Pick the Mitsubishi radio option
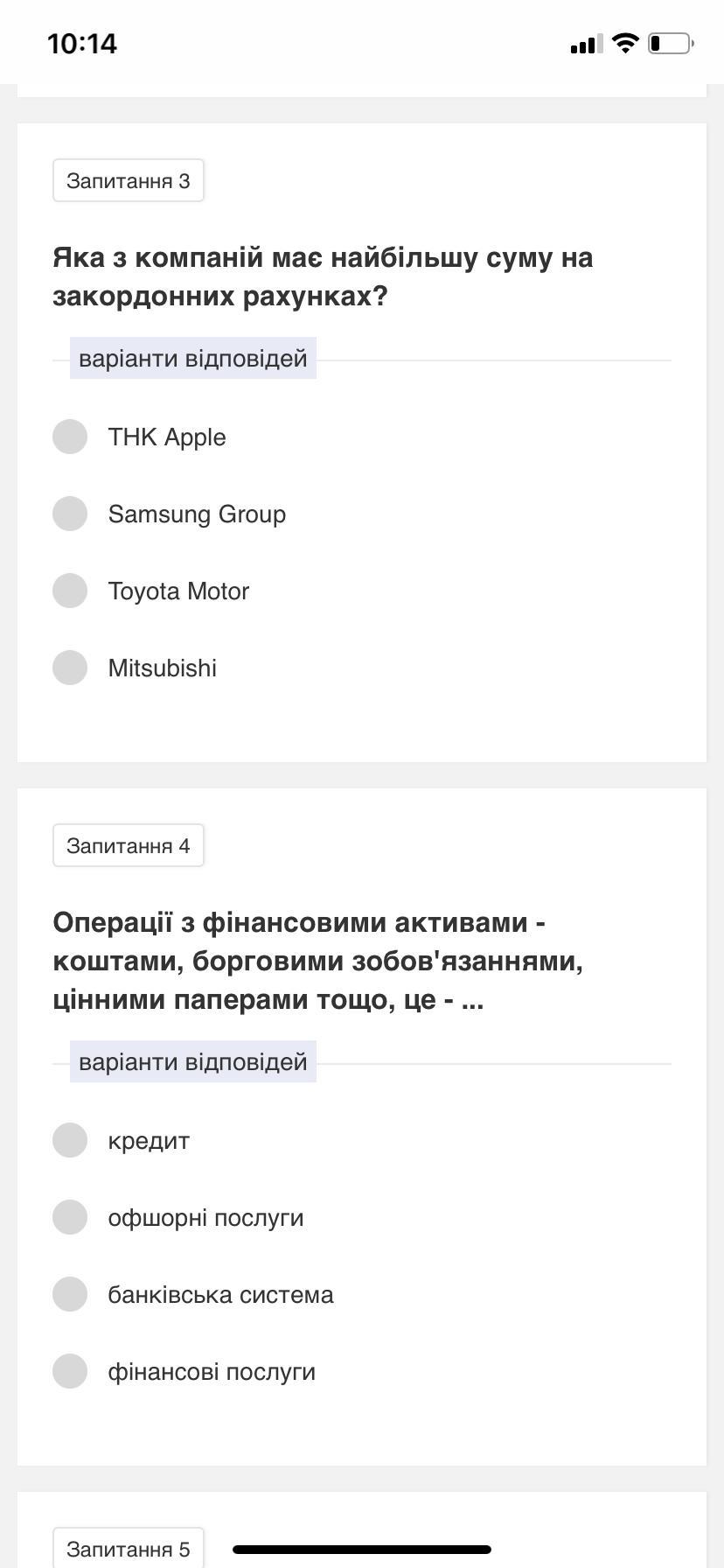The image size is (724, 1568). [70, 668]
